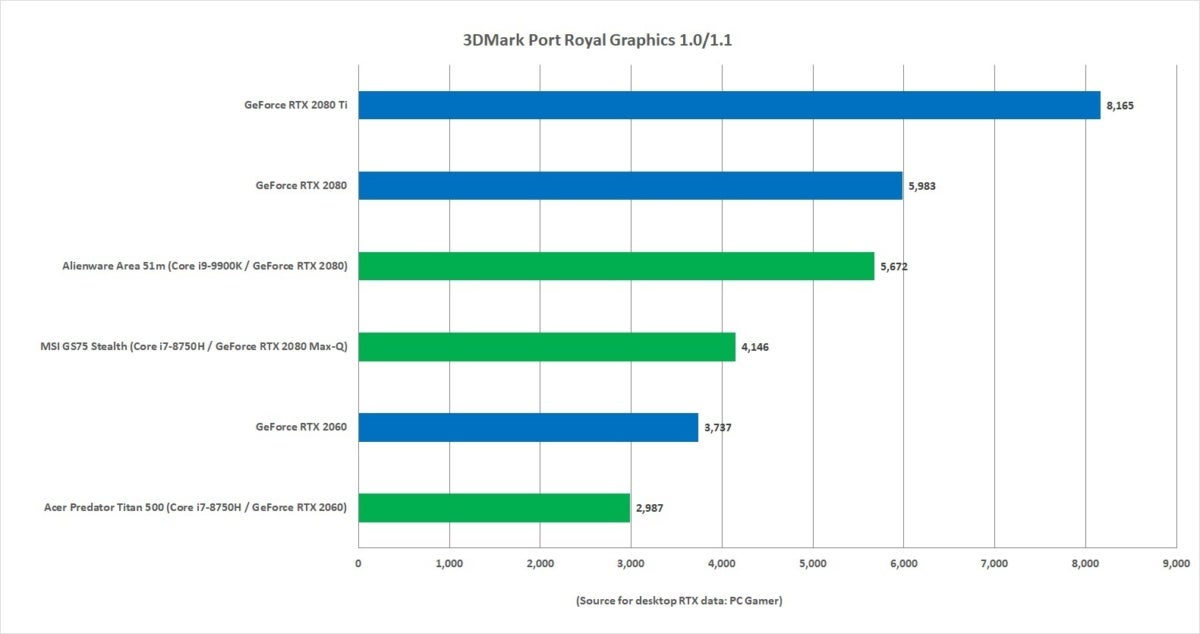1200x634 pixels.
Task: Click the 5,000 tick on the horizontal axis
Action: (x=813, y=564)
